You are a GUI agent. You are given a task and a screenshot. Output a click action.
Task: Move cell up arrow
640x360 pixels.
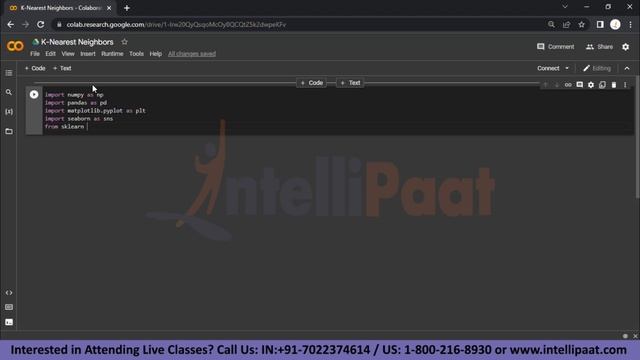(x=545, y=85)
